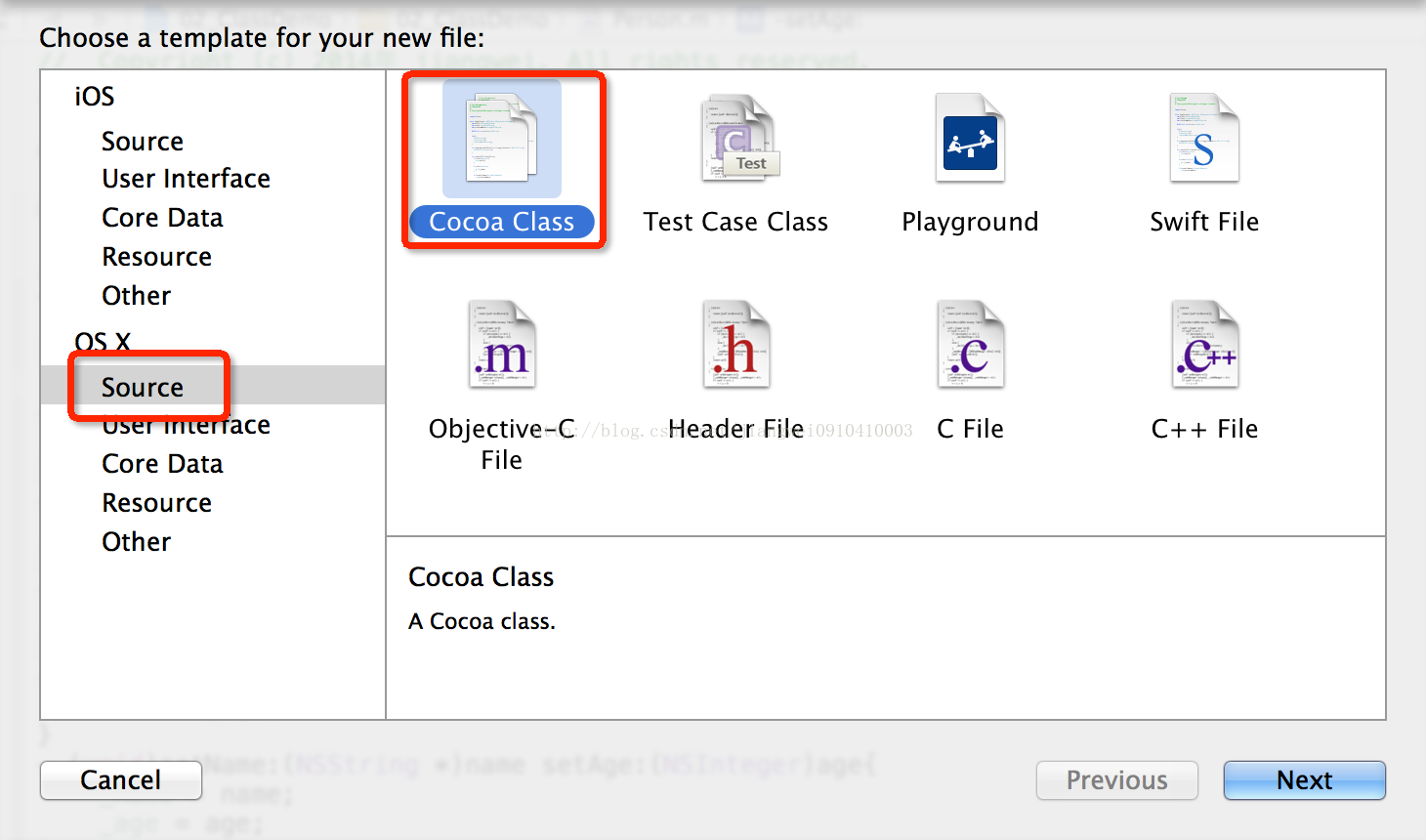This screenshot has height=840, width=1426.
Task: Click the Header File label
Action: point(736,429)
